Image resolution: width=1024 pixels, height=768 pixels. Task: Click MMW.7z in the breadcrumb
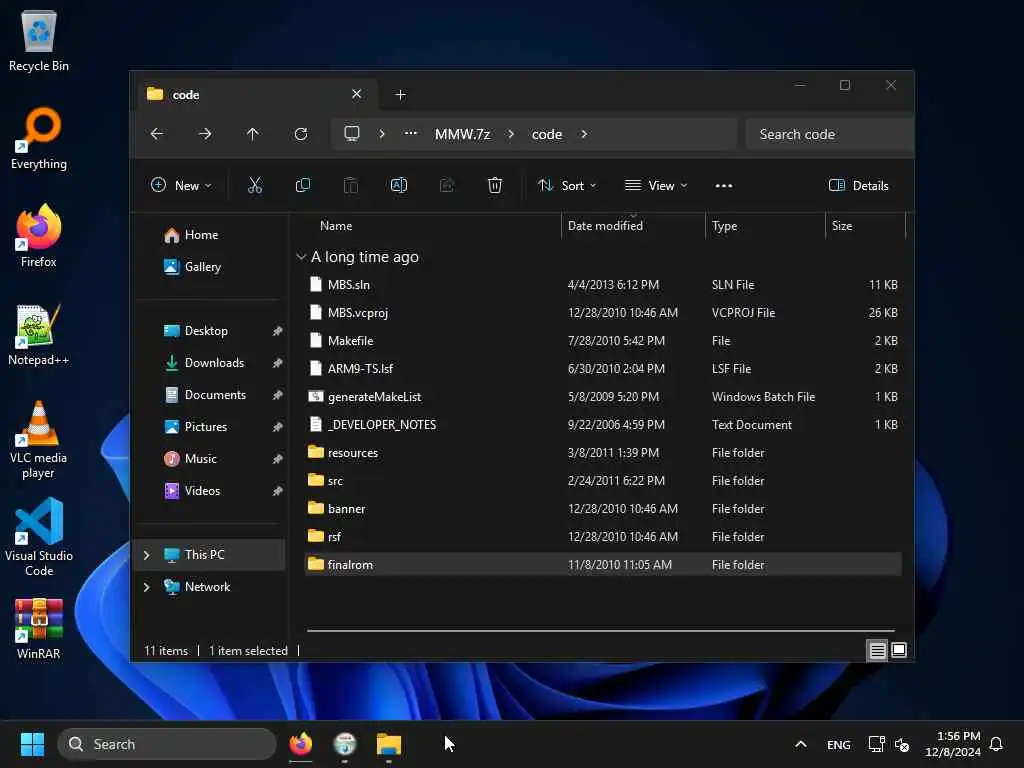coord(462,134)
